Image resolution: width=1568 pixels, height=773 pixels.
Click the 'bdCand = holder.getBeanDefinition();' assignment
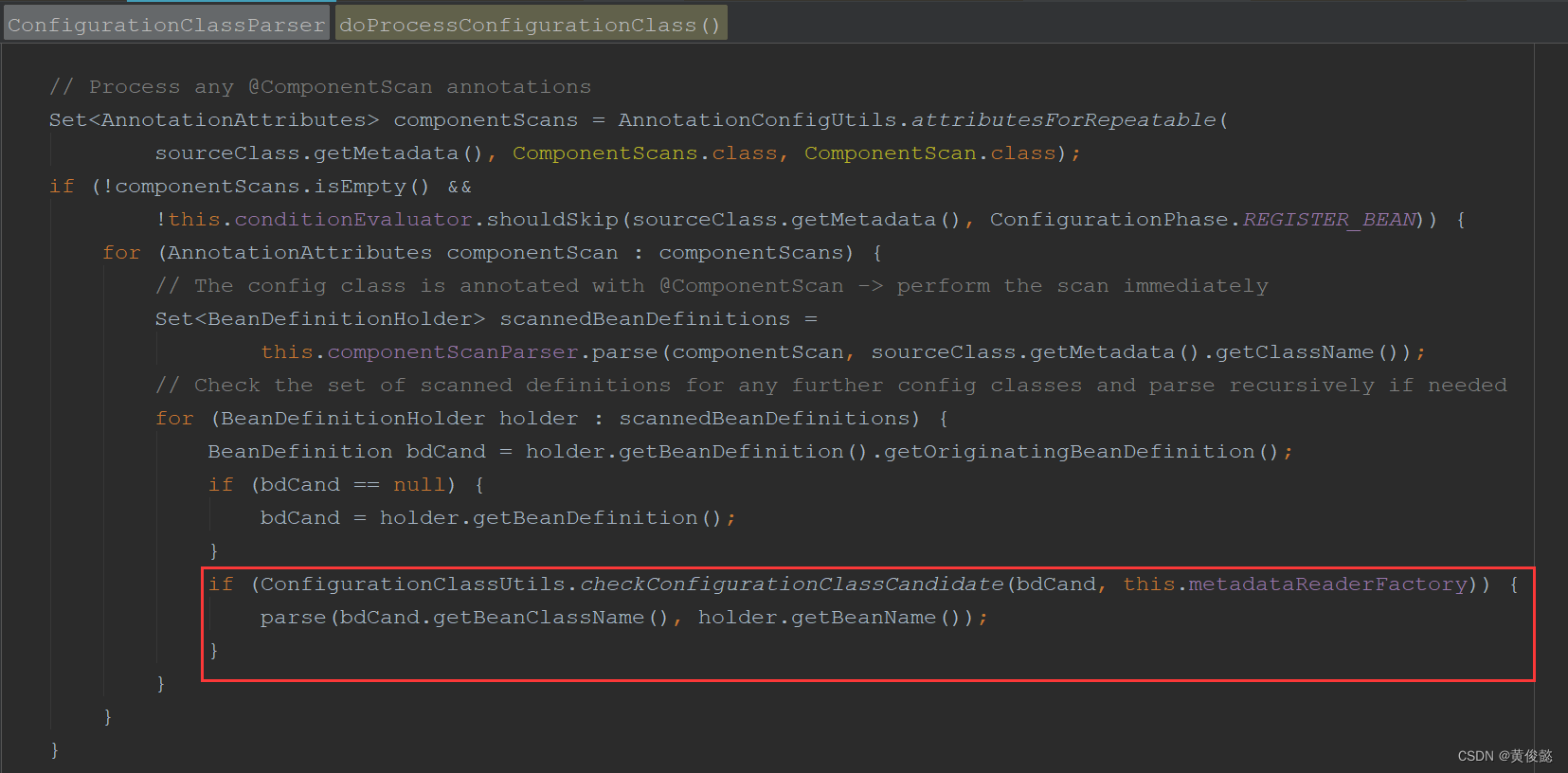pos(498,518)
